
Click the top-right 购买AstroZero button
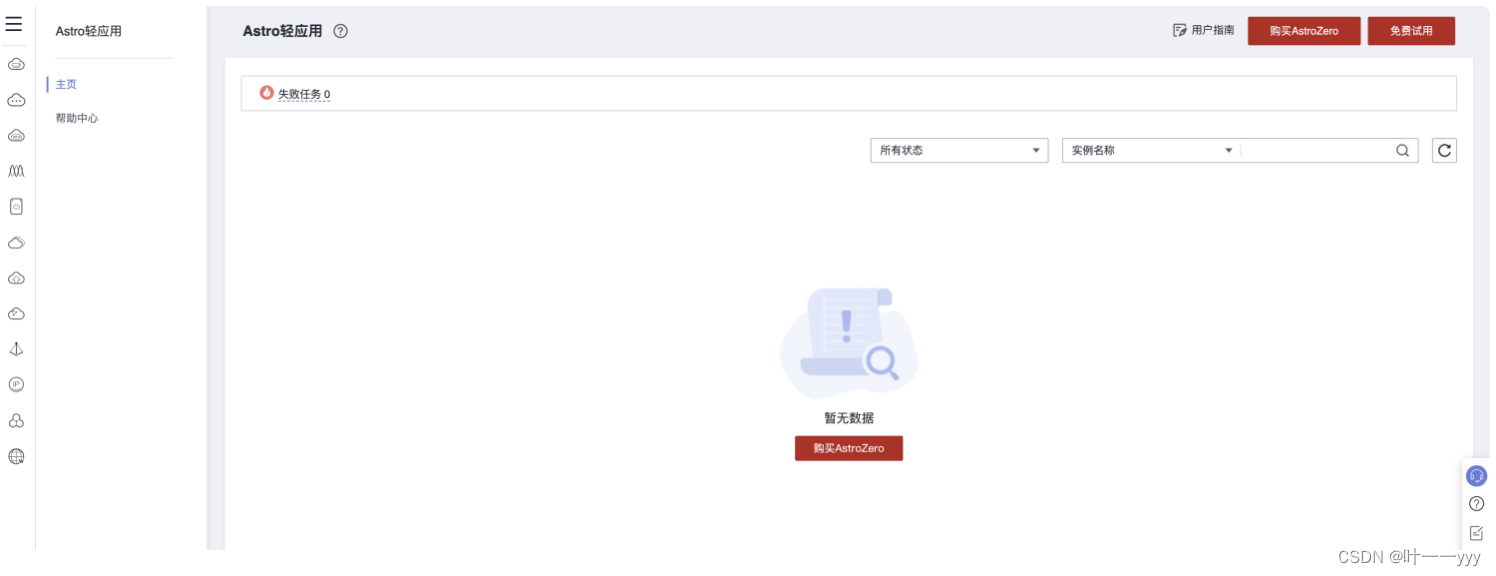(1304, 31)
